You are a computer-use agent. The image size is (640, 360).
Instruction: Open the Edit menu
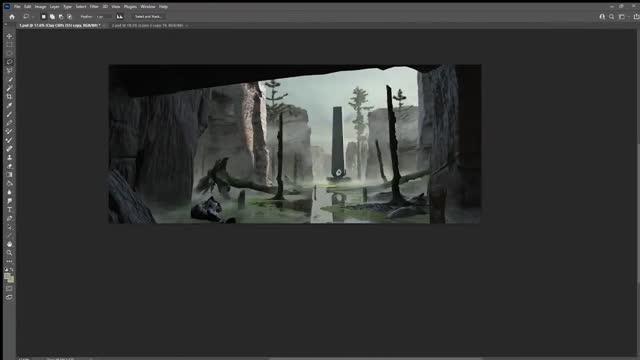pyautogui.click(x=27, y=7)
